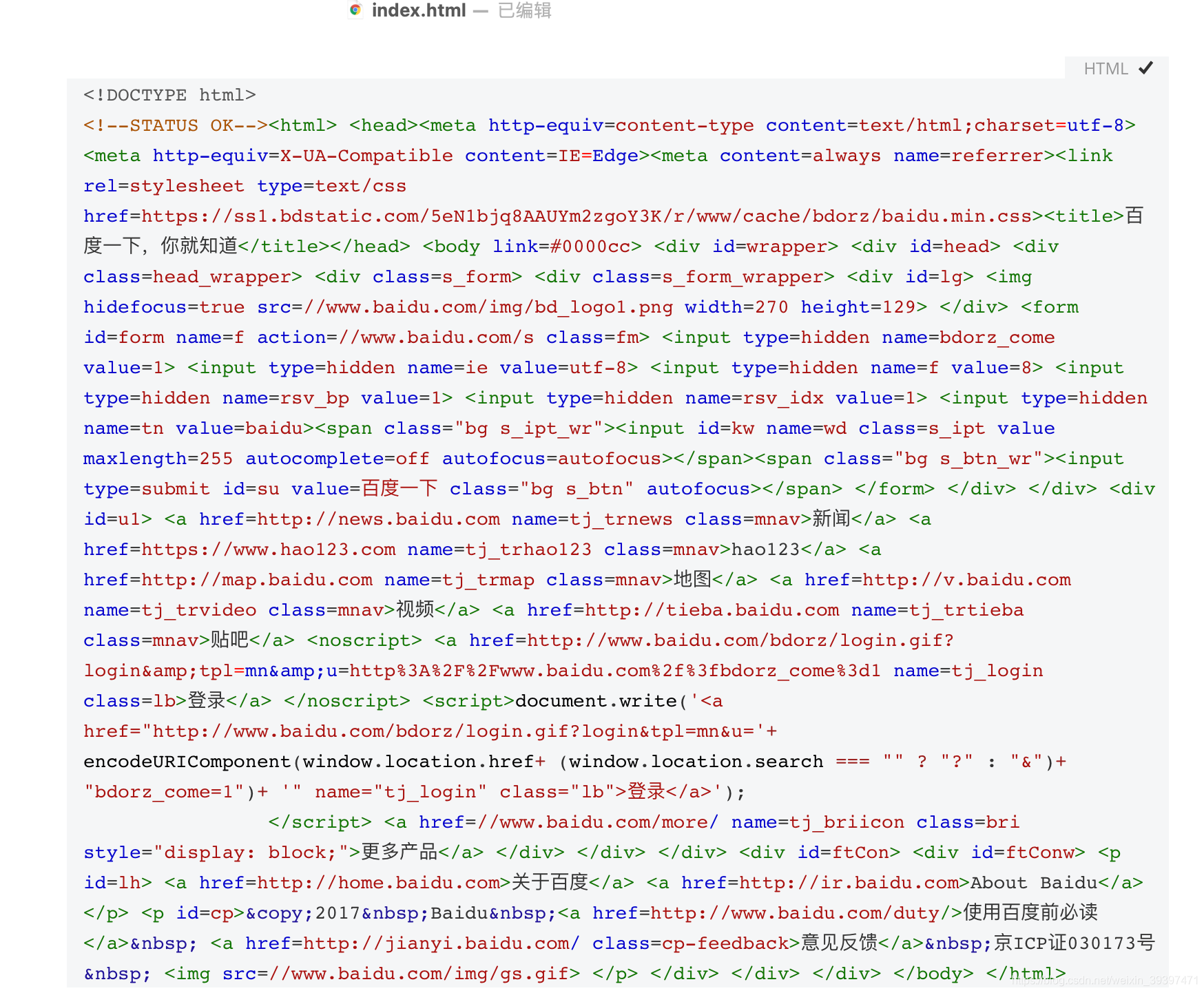The image size is (1204, 993).
Task: Click the </body> closing tag
Action: [x=933, y=974]
